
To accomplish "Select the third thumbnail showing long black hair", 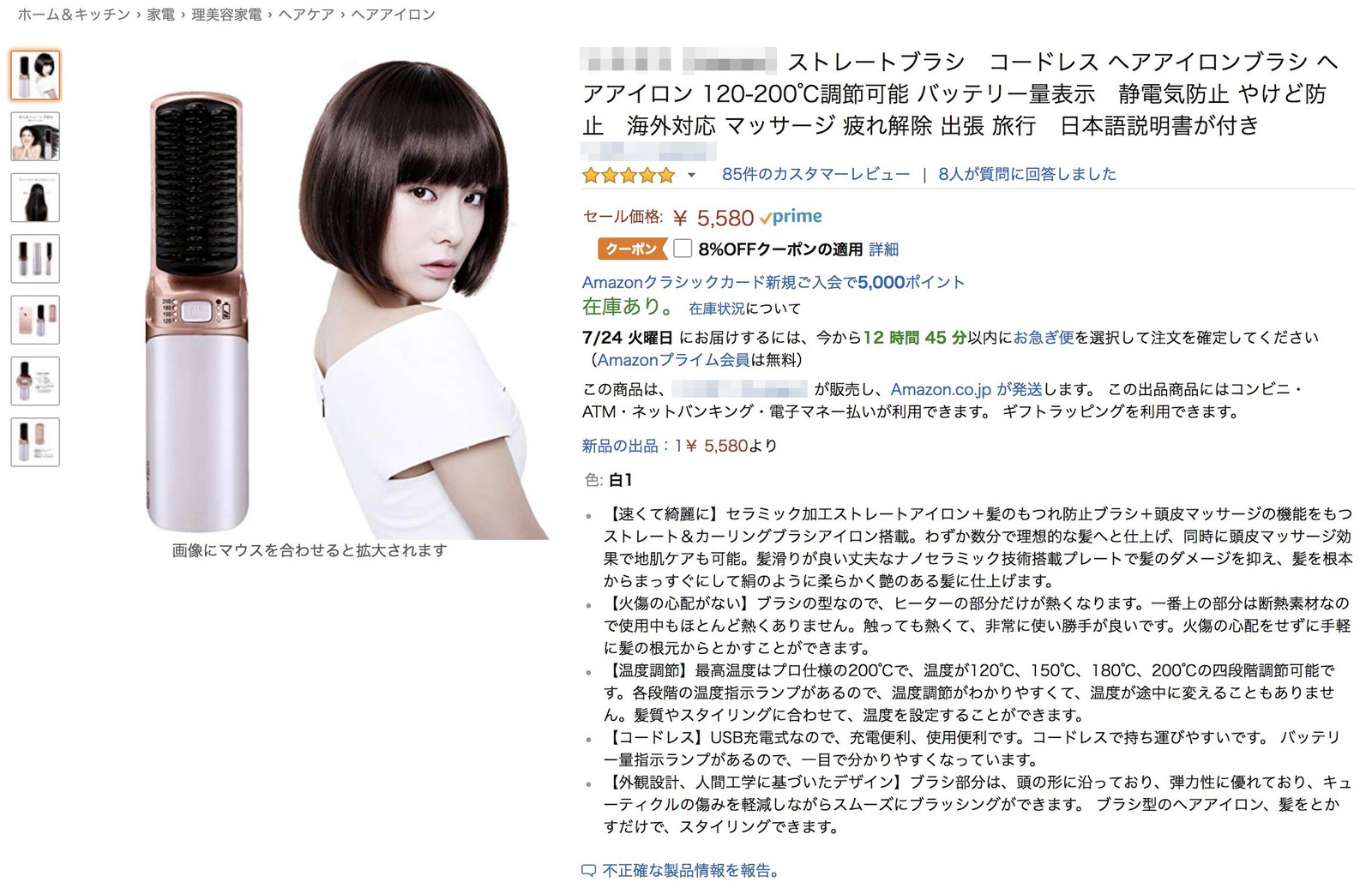I will (35, 198).
